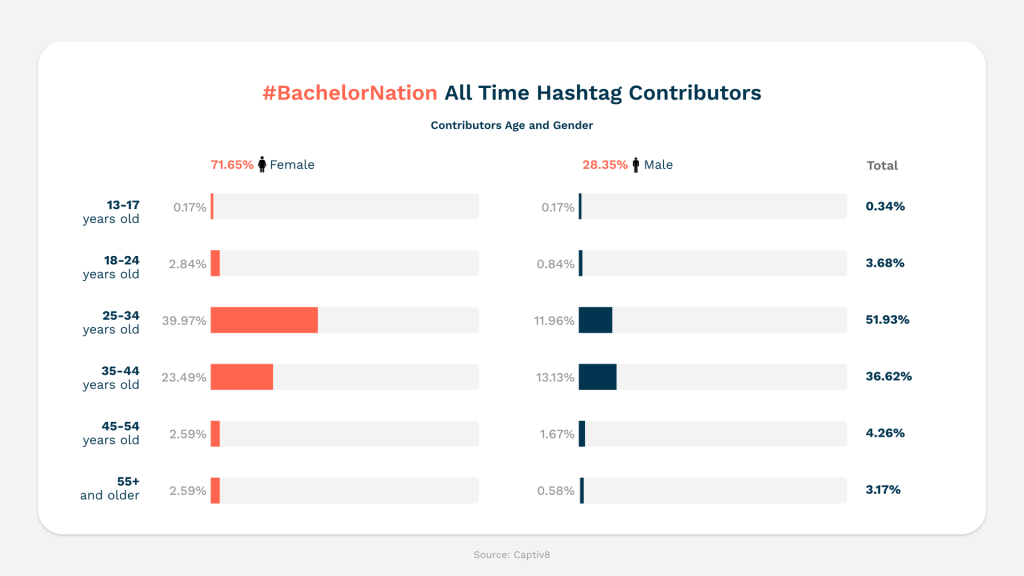Screen dimensions: 1024x576
Task: Click the male person icon
Action: click(x=635, y=165)
